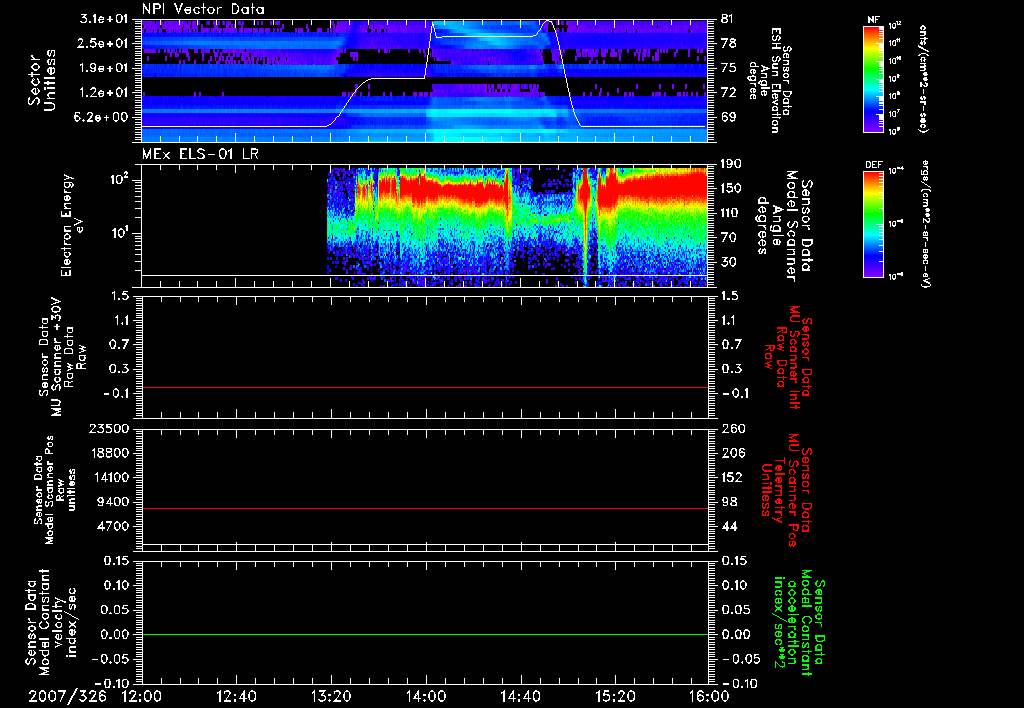1024x708 pixels.
Task: Click the 30 scanner angle tick label
Action: click(728, 262)
